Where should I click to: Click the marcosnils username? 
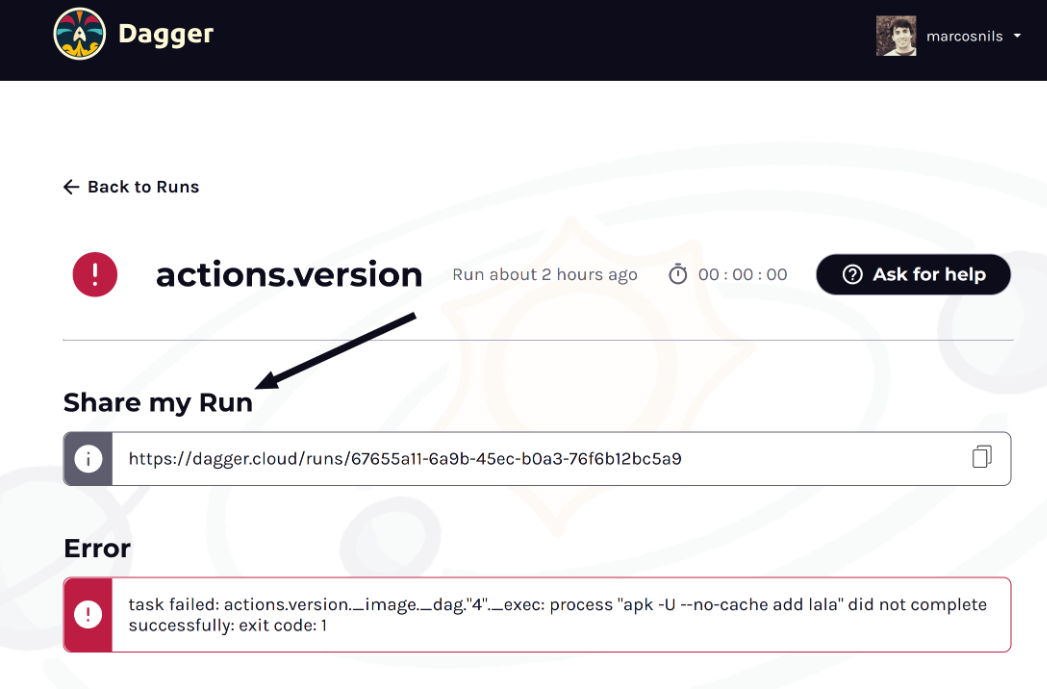964,36
